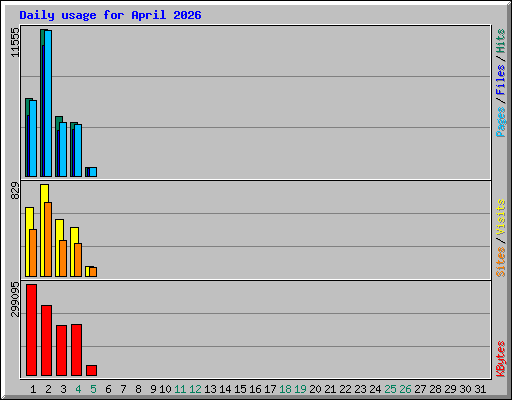The image size is (512, 400).
Task: Click the day 31 axis label
Action: [x=480, y=389]
